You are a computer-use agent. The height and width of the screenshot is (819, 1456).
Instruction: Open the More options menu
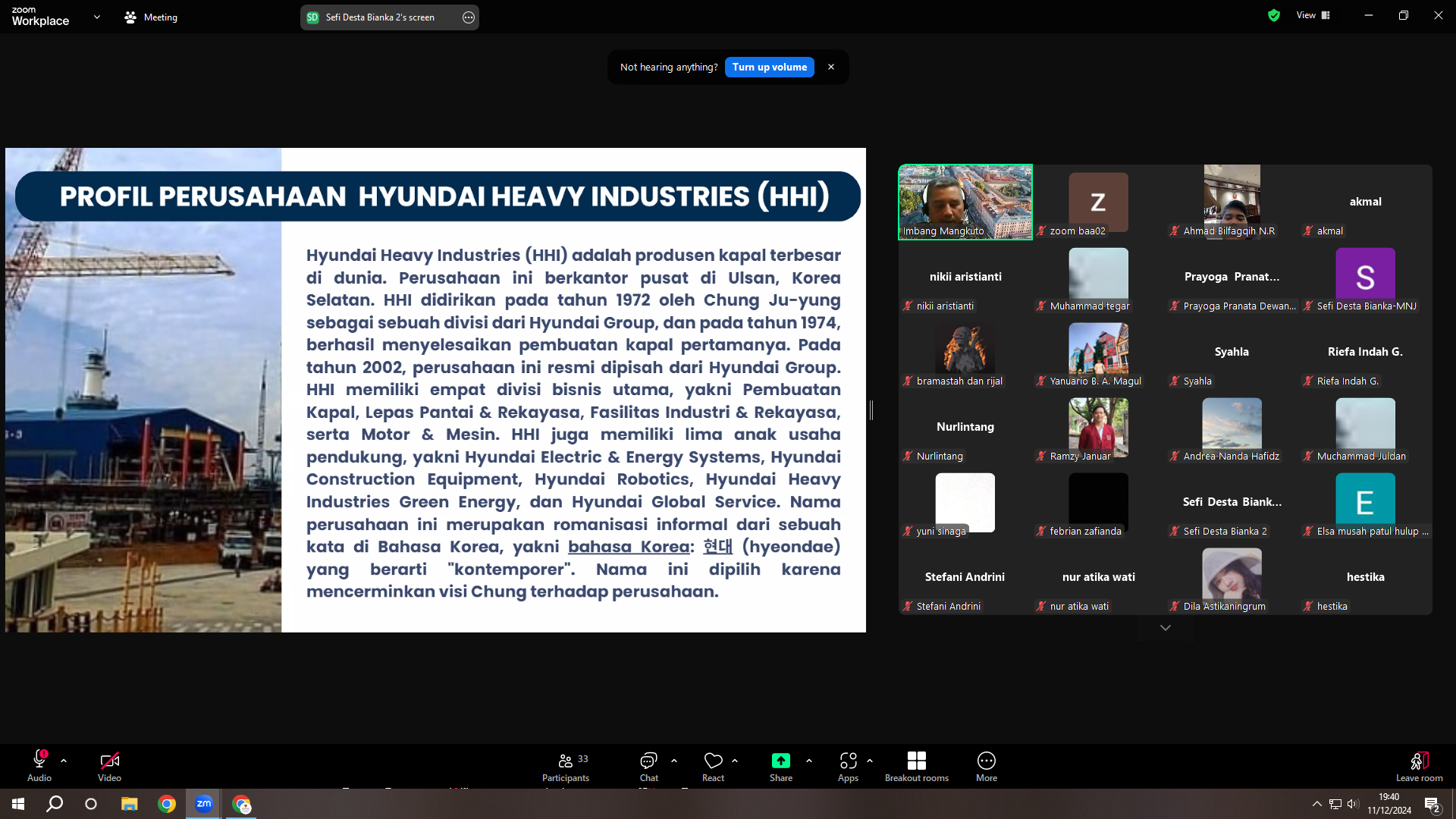(x=987, y=766)
